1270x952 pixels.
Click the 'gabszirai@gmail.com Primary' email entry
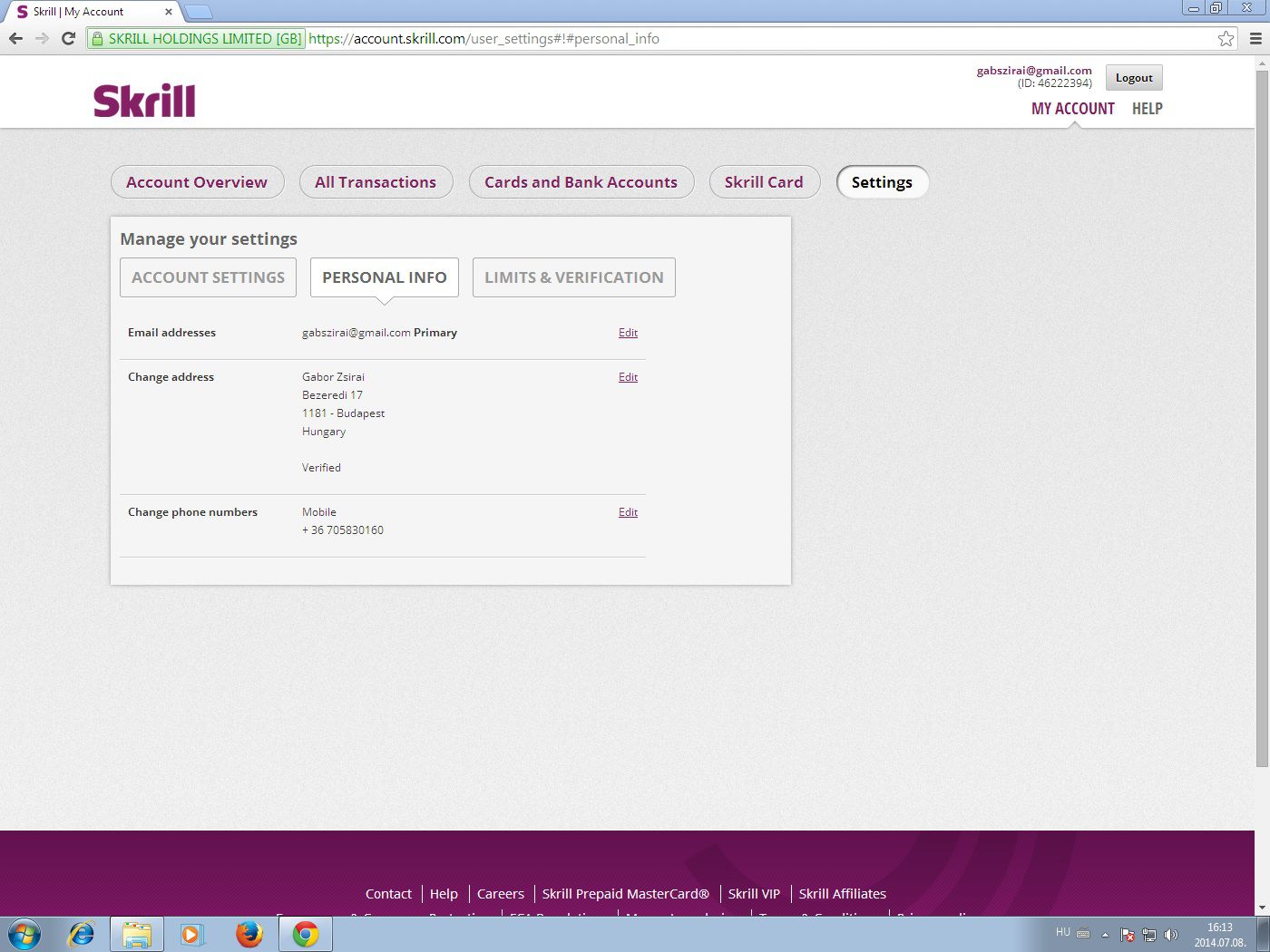pos(379,333)
